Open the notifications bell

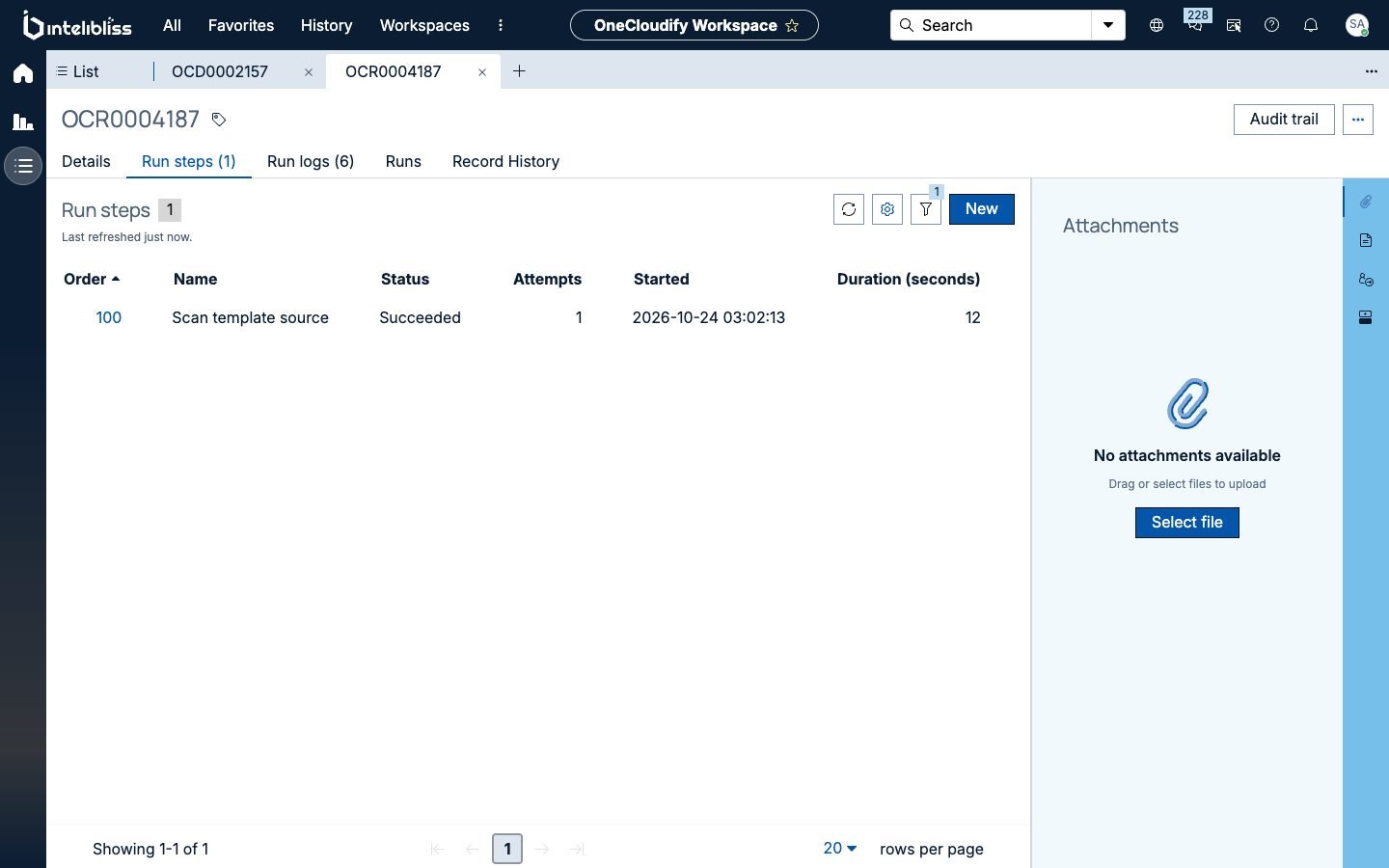click(x=1311, y=25)
